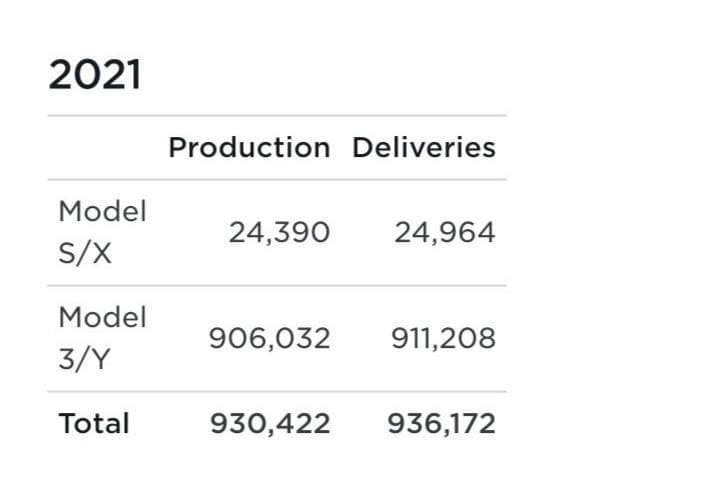Click the top border line above column headers
719x487 pixels.
pos(276,116)
